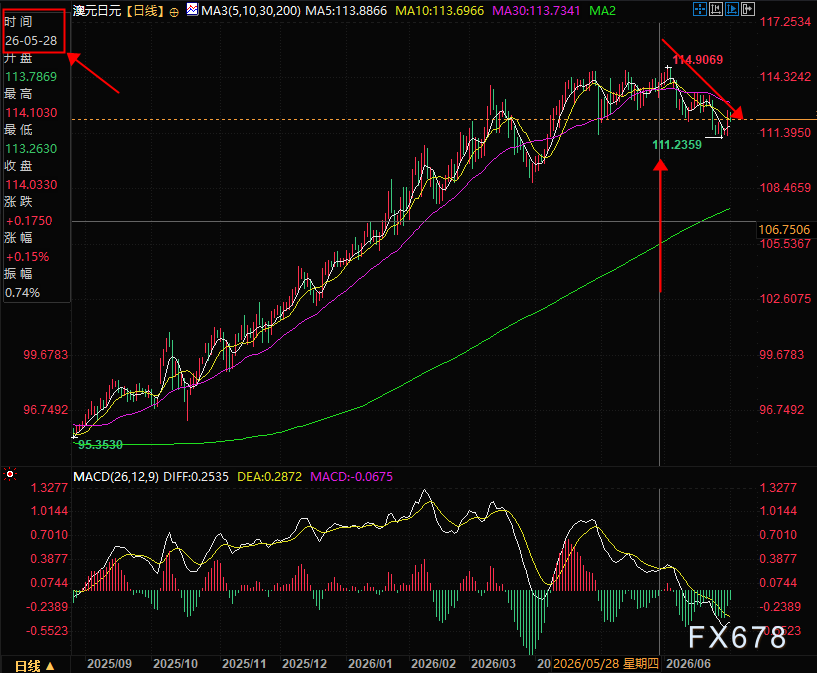817x673 pixels.
Task: Click the 2026/05/28 星期四 date marker
Action: click(x=605, y=664)
